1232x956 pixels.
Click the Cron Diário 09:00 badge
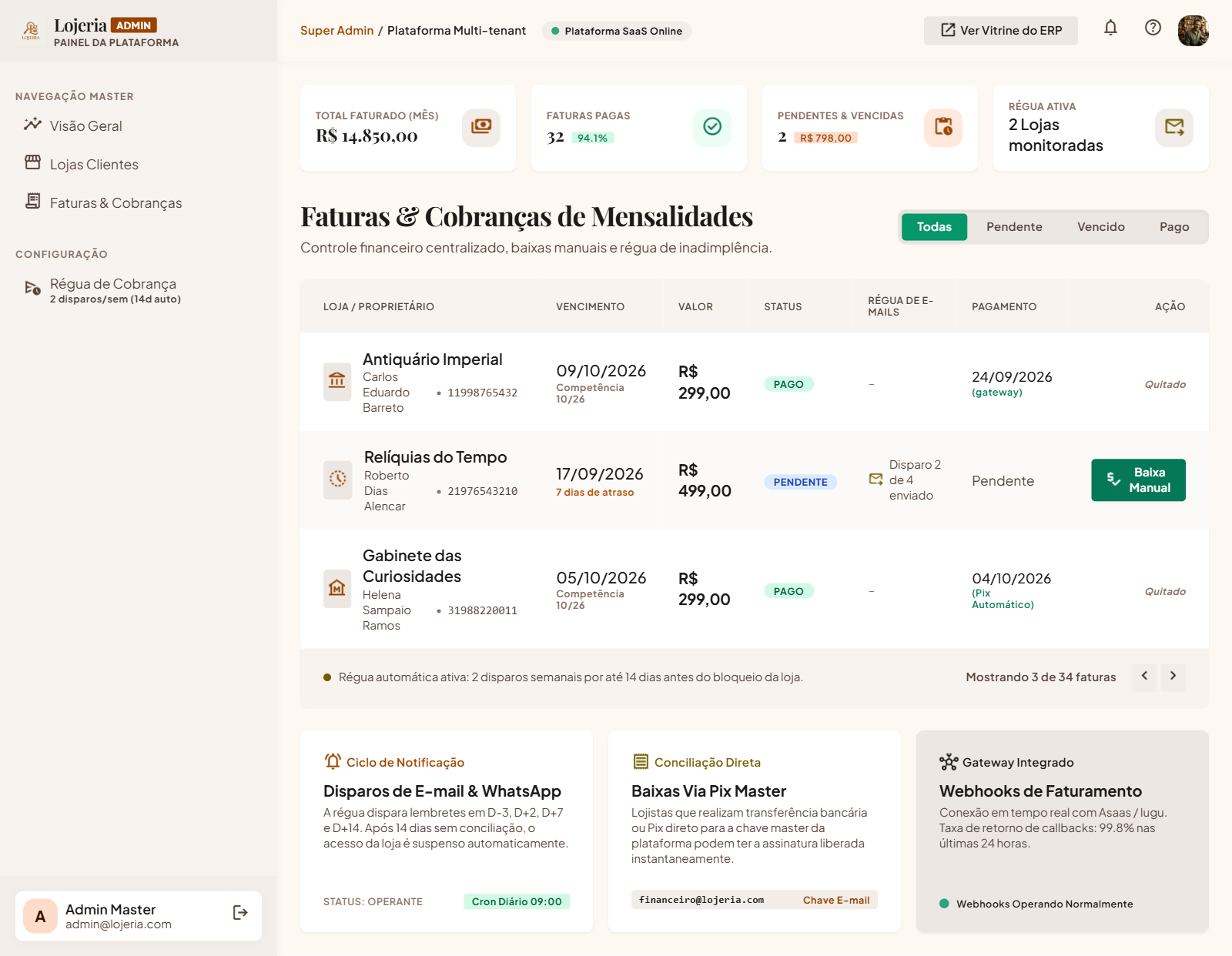(x=517, y=901)
